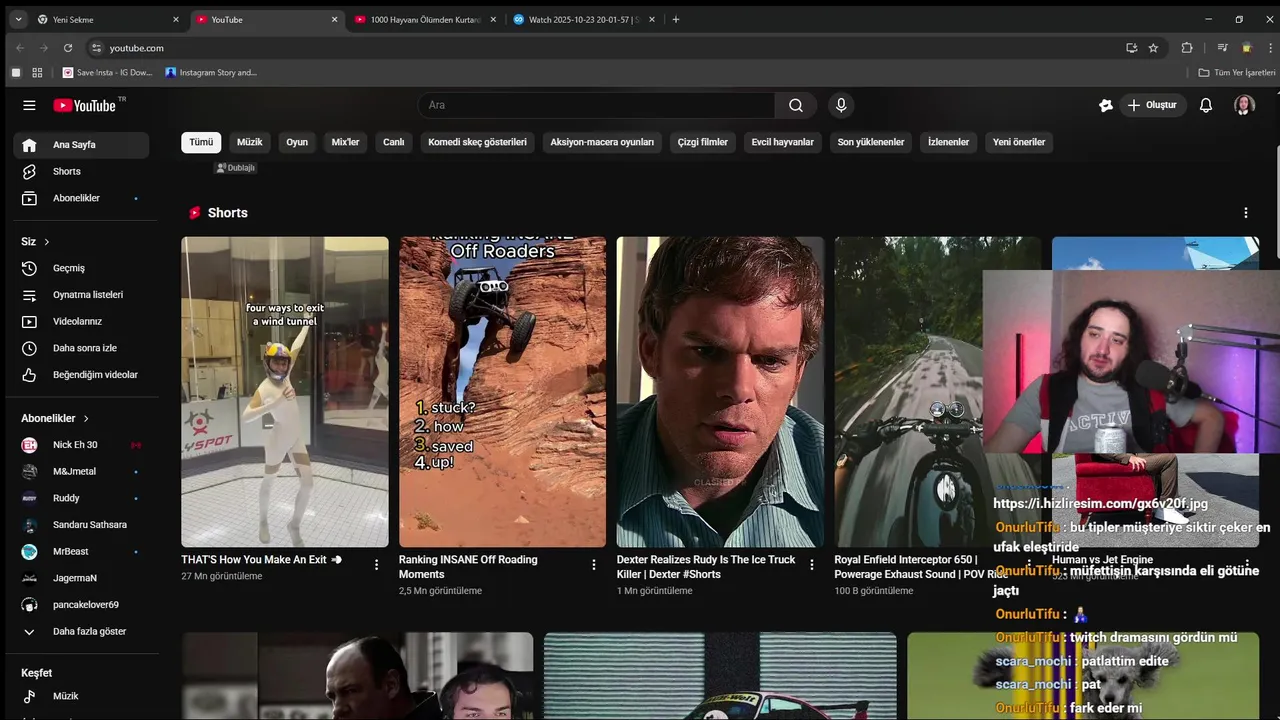The image size is (1280, 720).
Task: Select Aksiyon-macera oyunları chip
Action: point(602,142)
